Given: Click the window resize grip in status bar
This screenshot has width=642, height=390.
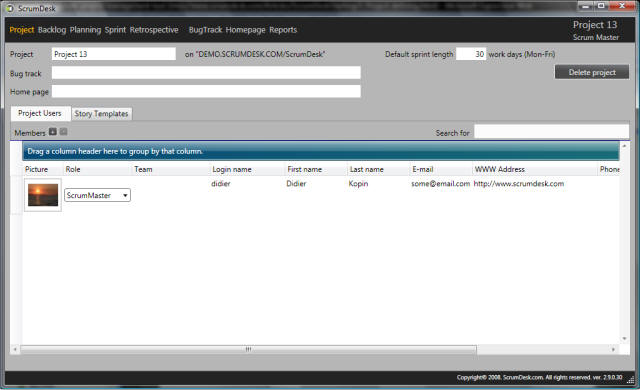Looking at the screenshot, I should pyautogui.click(x=630, y=380).
